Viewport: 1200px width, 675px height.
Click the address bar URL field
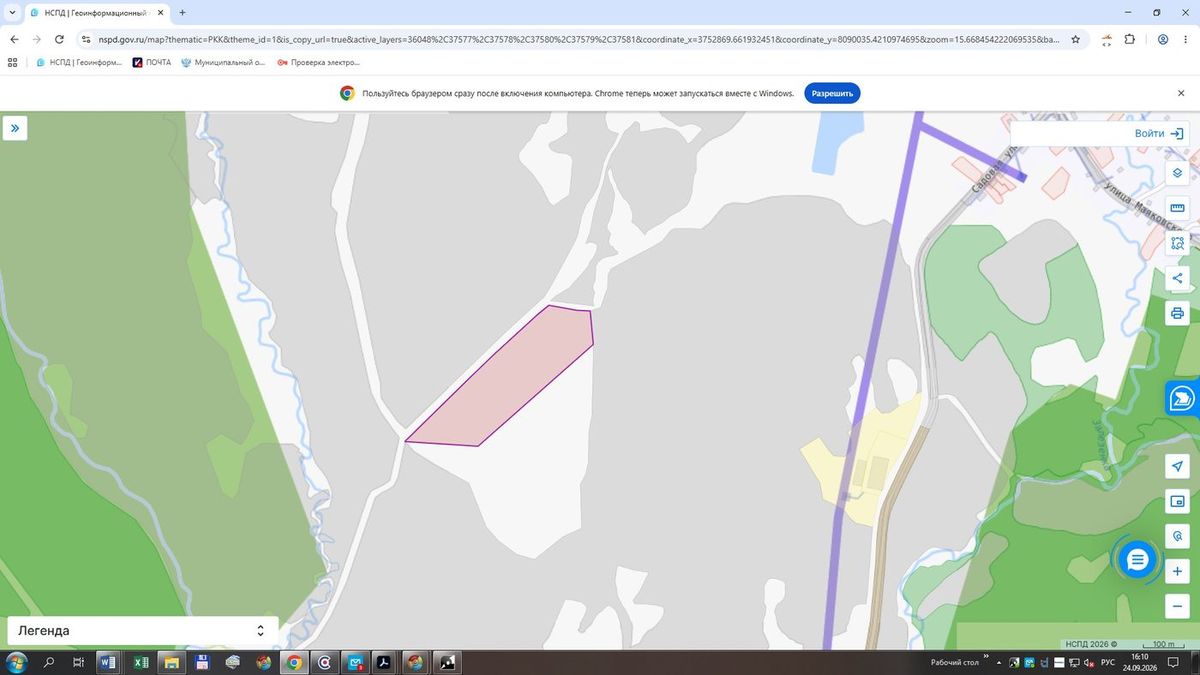tap(578, 40)
